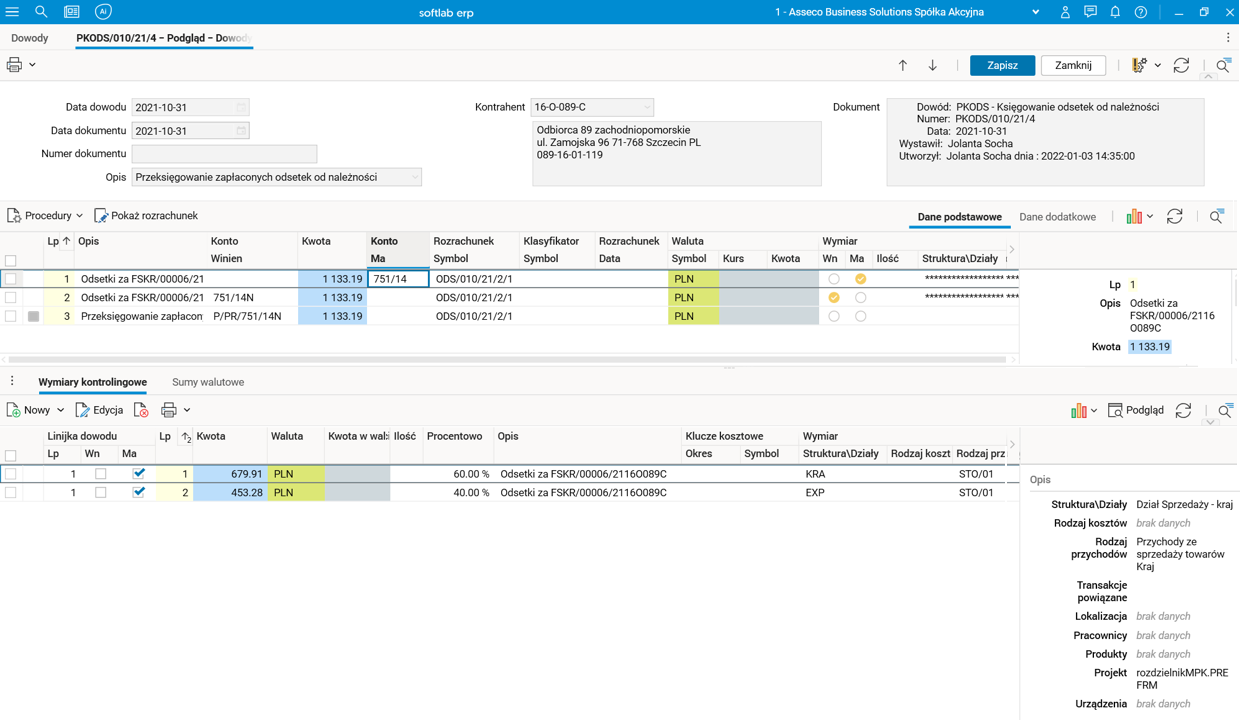Expand the Nowy dropdown arrow
This screenshot has width=1240, height=720.
[x=60, y=410]
